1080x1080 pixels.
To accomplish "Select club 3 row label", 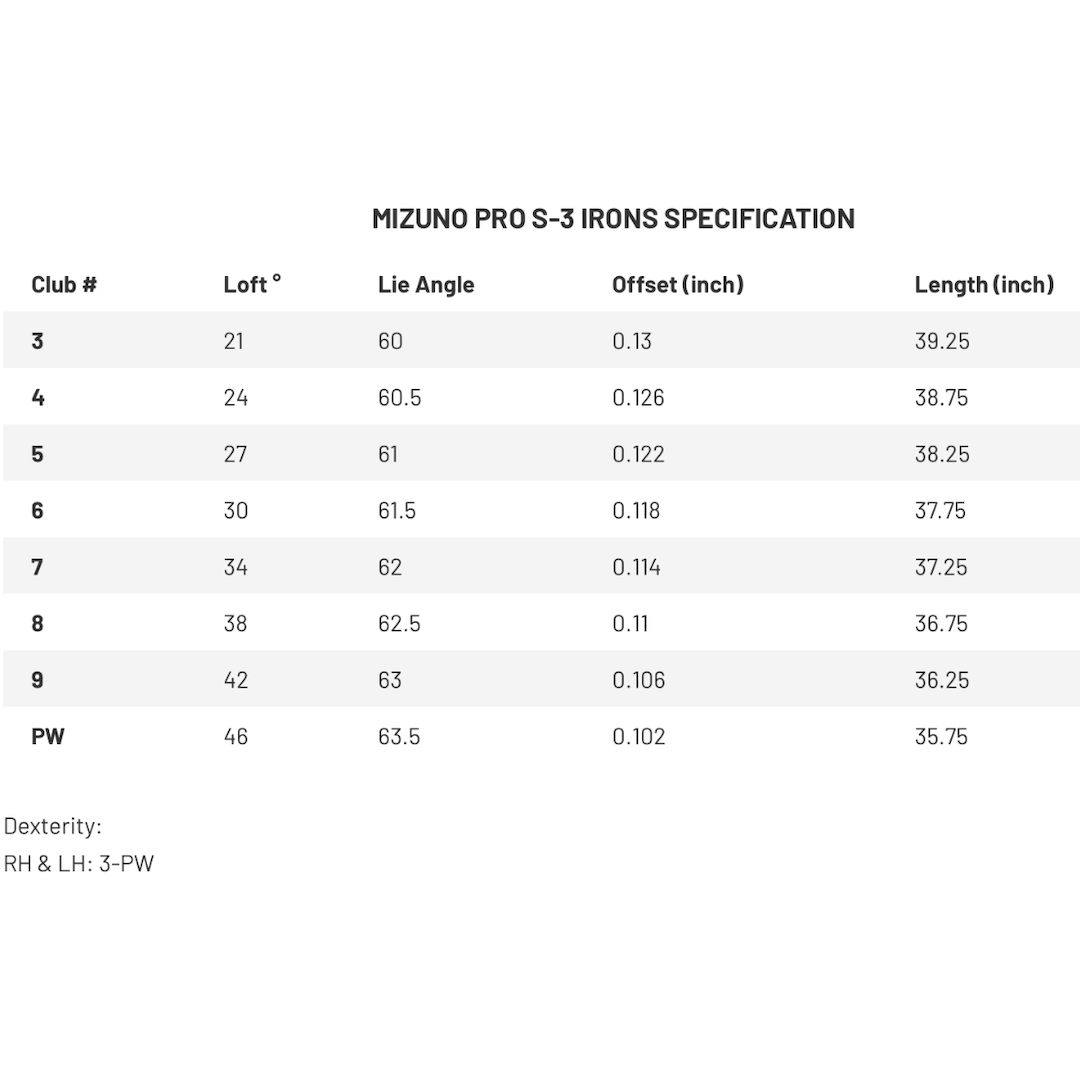I will [x=38, y=341].
